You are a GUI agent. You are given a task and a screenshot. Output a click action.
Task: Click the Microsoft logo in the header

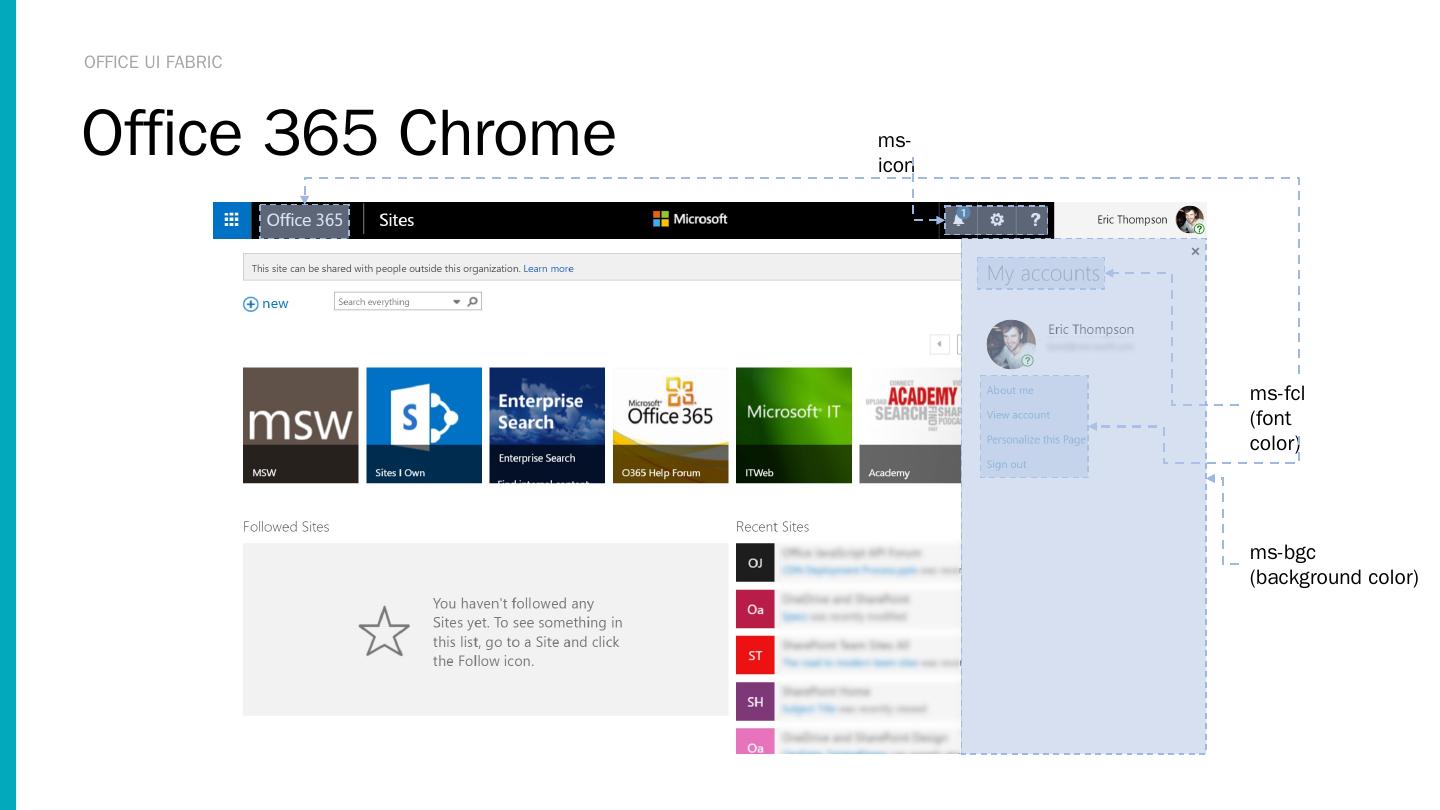click(690, 220)
